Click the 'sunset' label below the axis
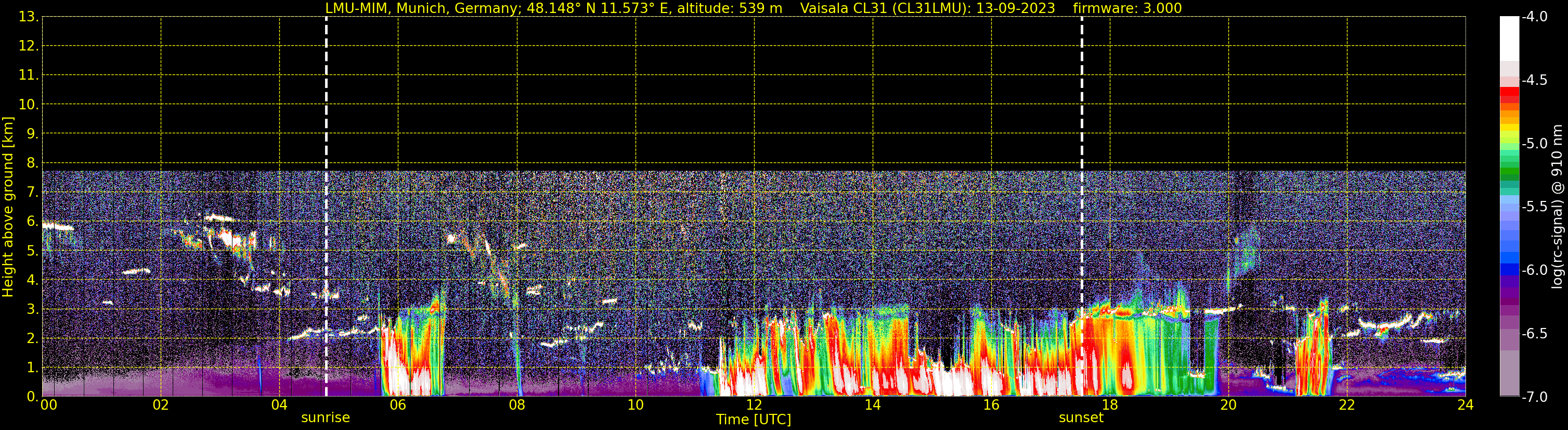The width and height of the screenshot is (1568, 430). [x=1081, y=418]
